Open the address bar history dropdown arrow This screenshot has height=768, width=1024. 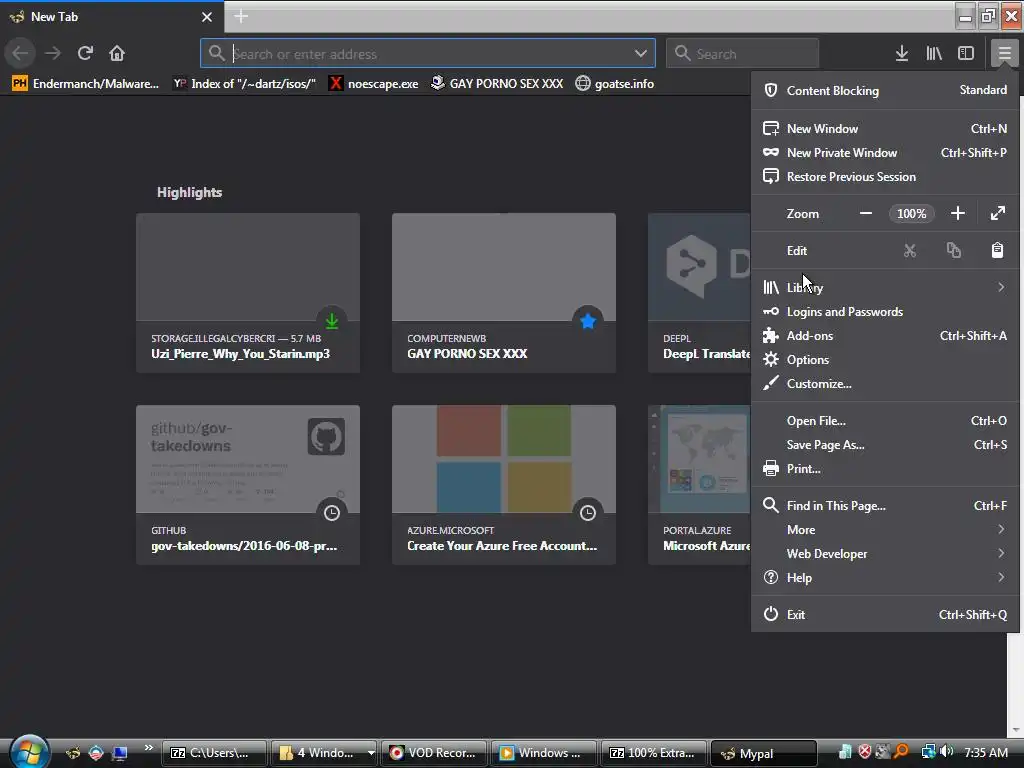[x=641, y=54]
